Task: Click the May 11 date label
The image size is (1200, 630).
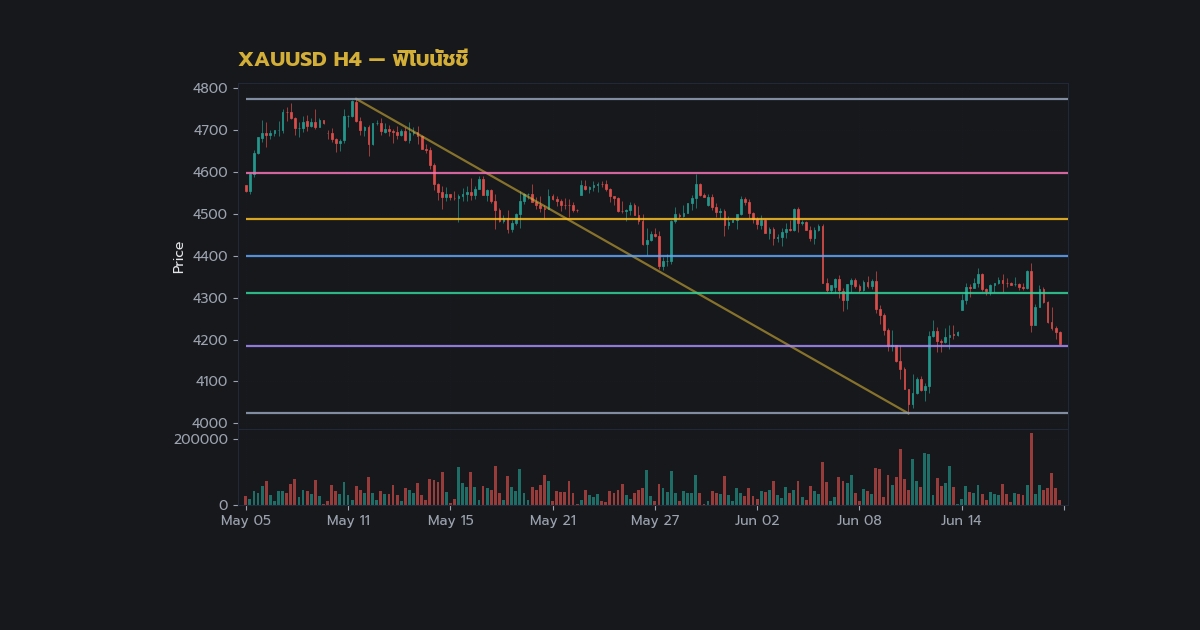Action: point(348,521)
